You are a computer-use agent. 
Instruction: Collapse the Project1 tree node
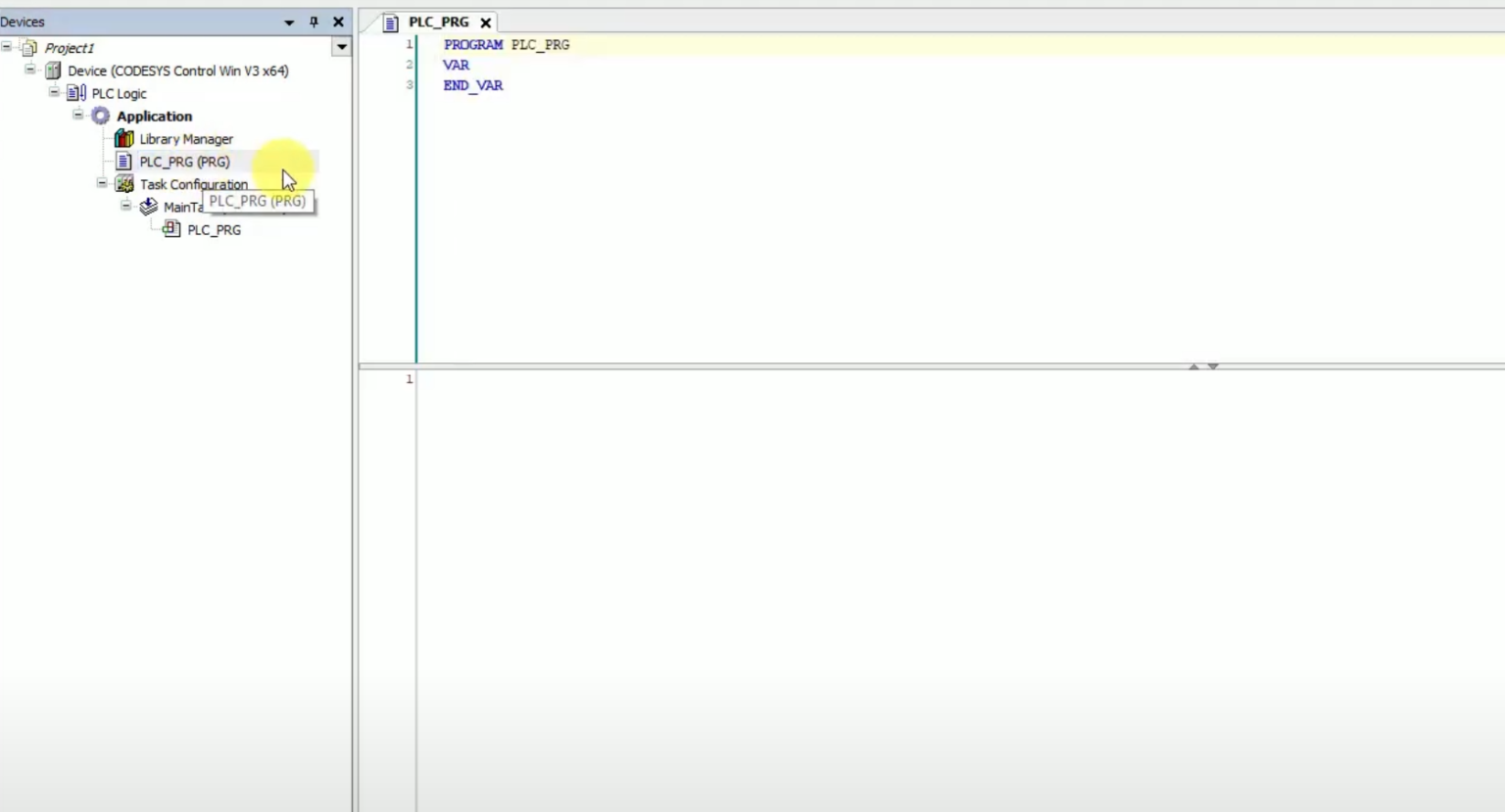click(7, 47)
